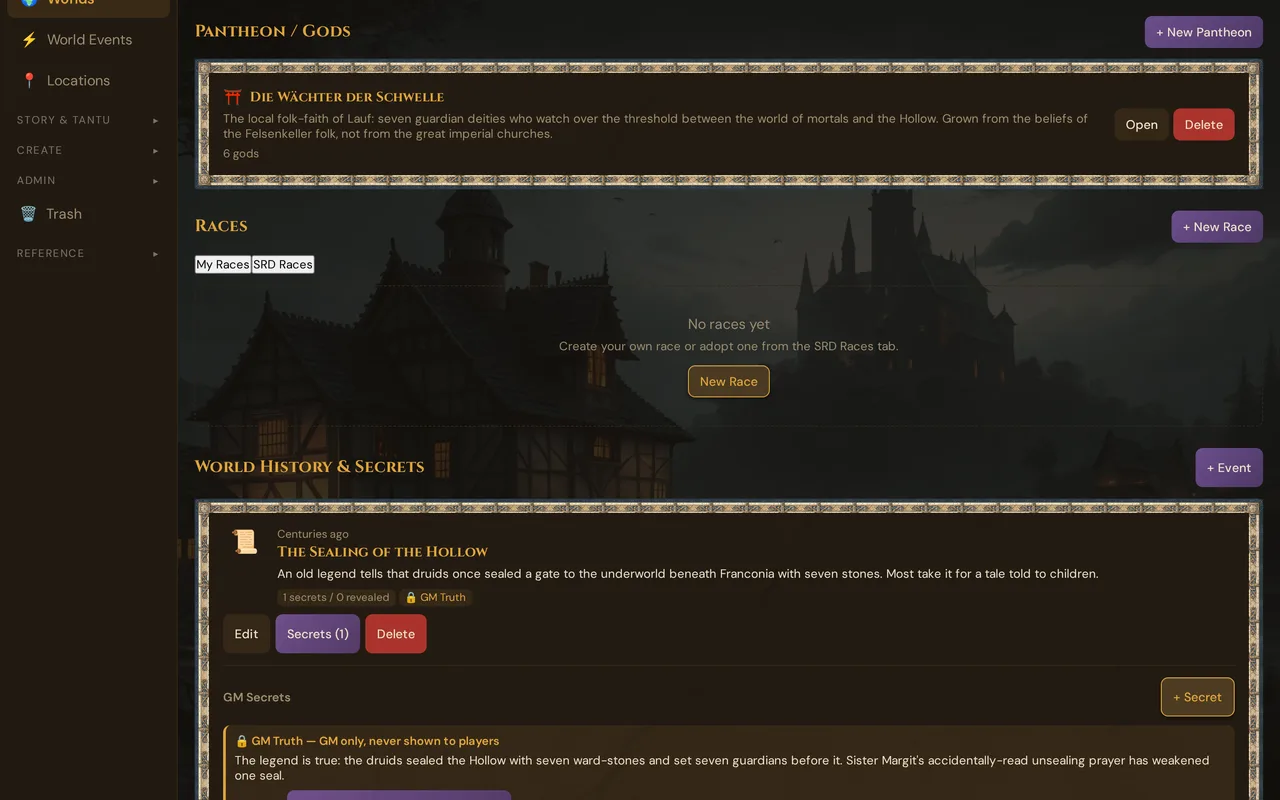Viewport: 1280px width, 800px height.
Task: Open Die Wächter der Schwelle pantheon
Action: coord(1141,125)
